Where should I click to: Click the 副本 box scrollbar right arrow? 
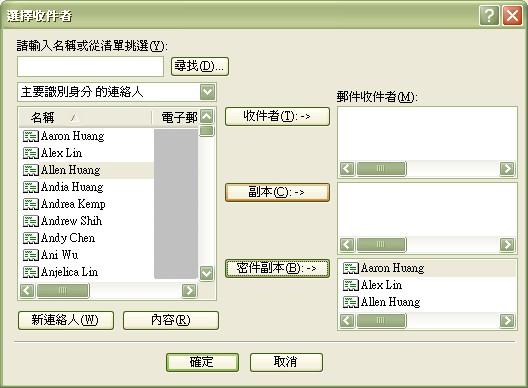point(507,245)
